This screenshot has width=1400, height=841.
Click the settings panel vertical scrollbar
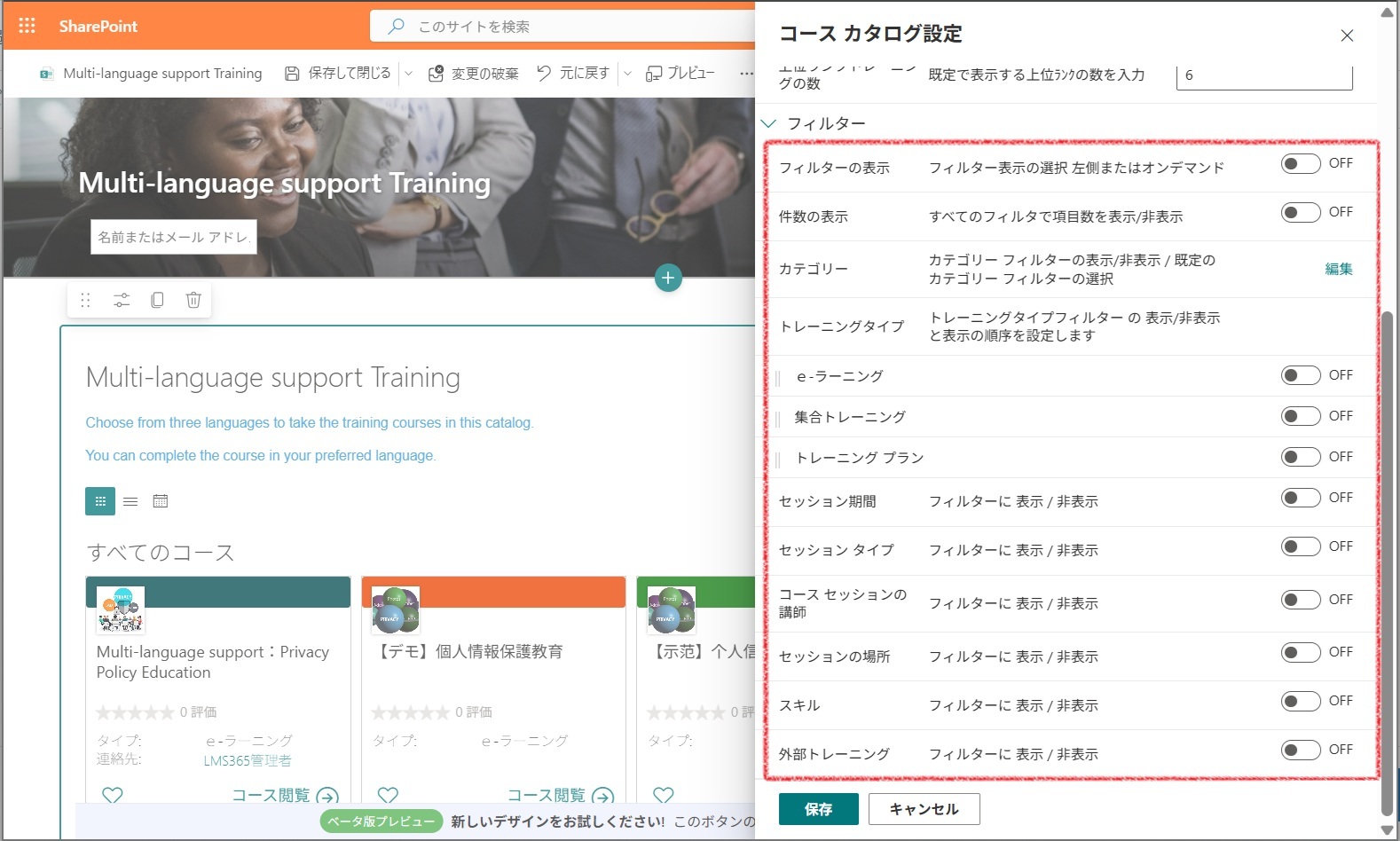pos(1388,562)
